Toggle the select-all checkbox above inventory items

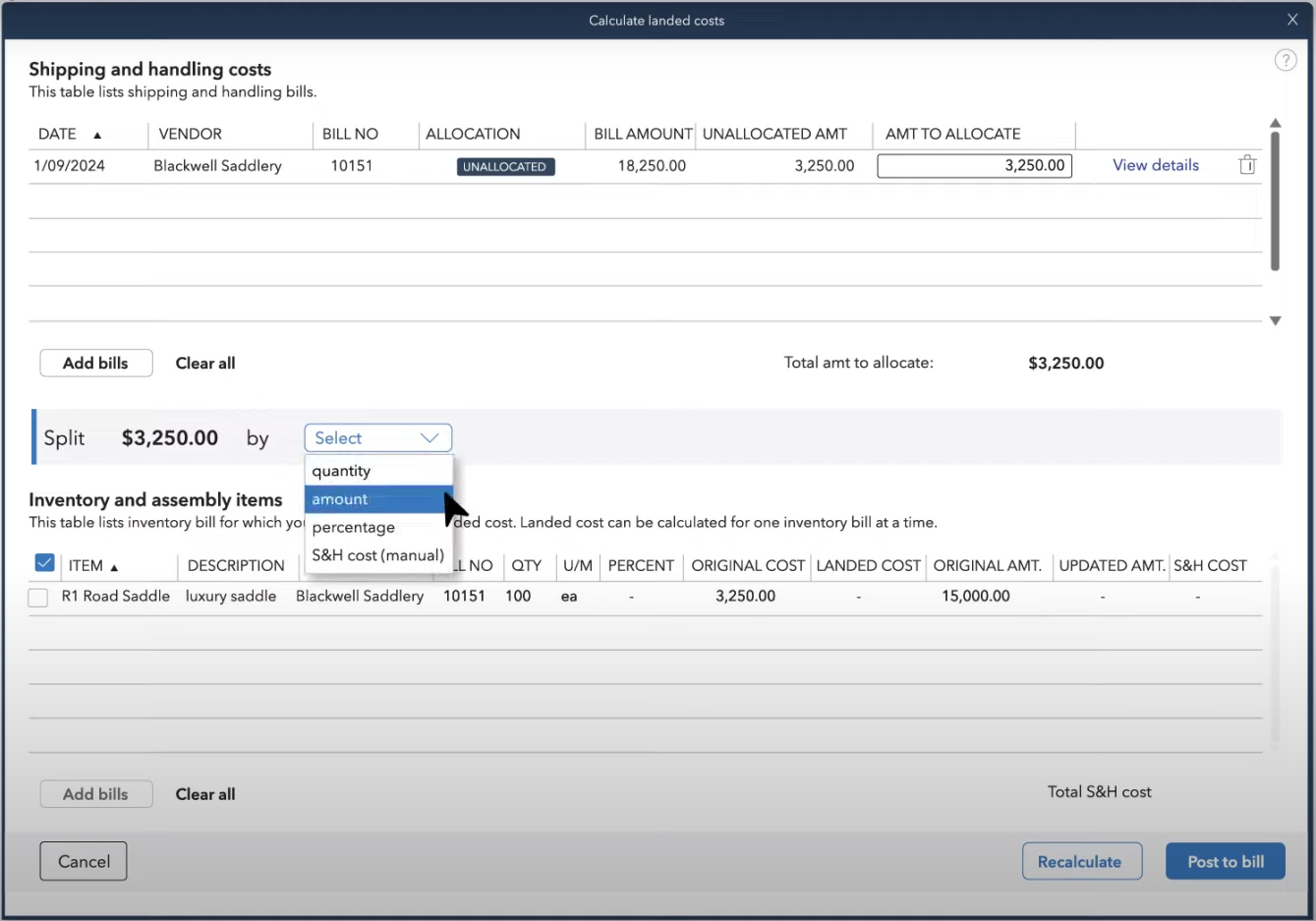point(44,561)
